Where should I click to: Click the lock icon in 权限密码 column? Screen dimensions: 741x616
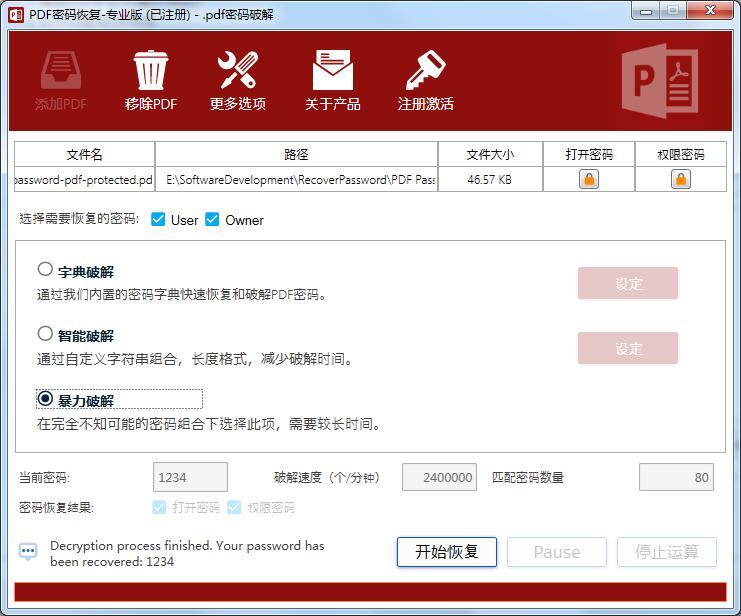(x=681, y=180)
